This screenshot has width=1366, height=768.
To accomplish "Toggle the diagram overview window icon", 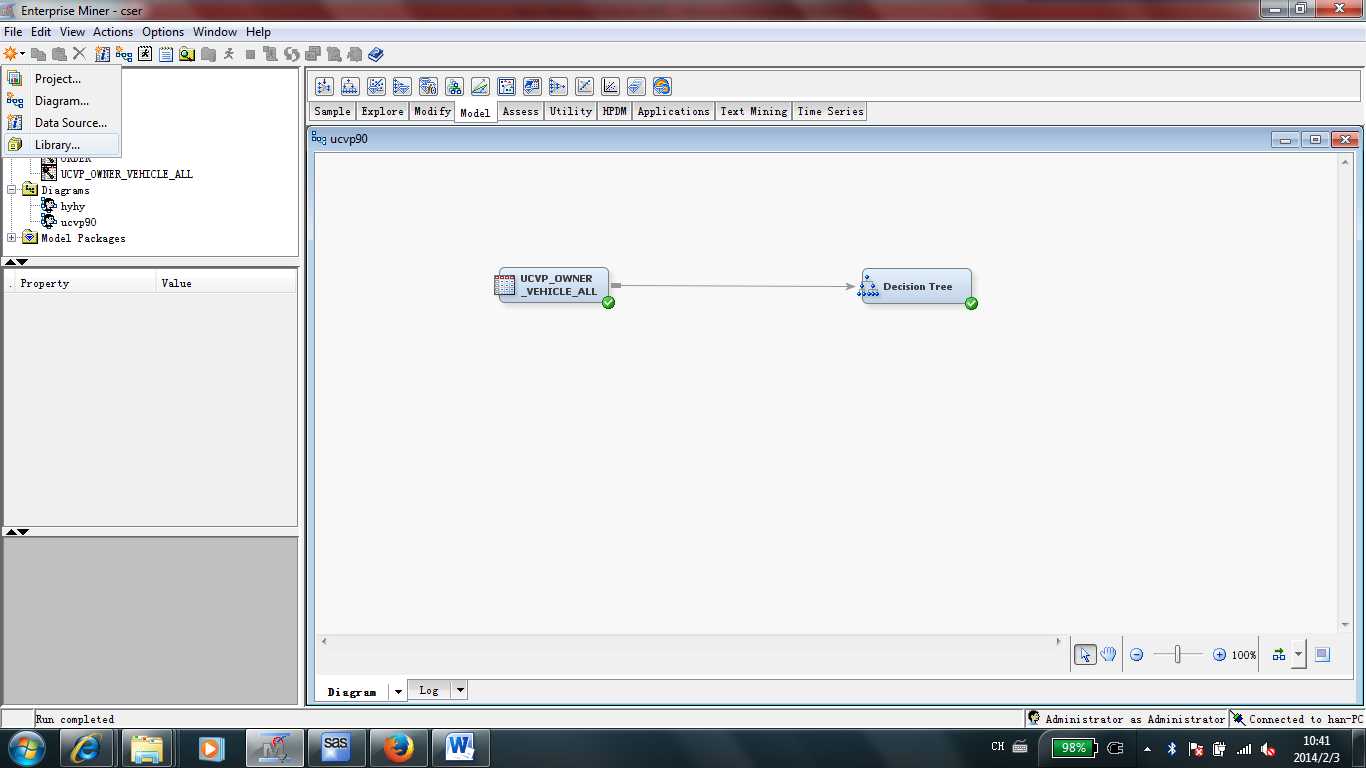I will (x=1322, y=655).
